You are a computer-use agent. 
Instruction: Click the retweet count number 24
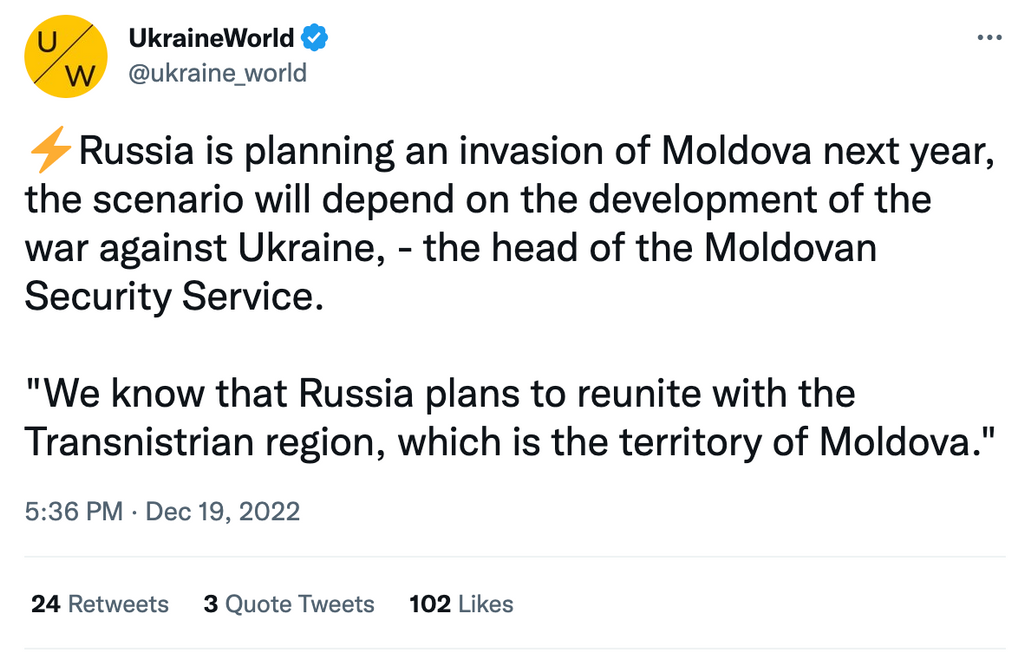click(x=45, y=604)
